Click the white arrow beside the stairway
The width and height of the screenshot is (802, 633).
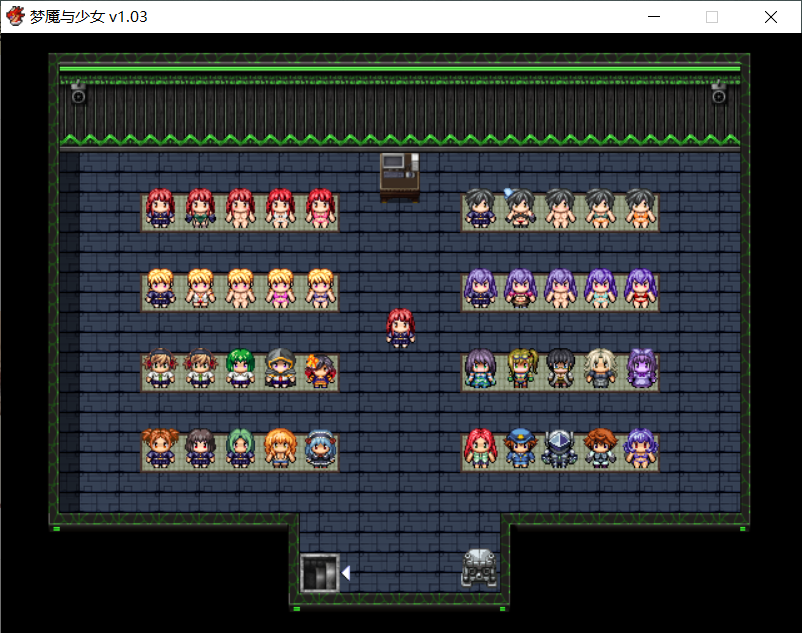(x=346, y=573)
